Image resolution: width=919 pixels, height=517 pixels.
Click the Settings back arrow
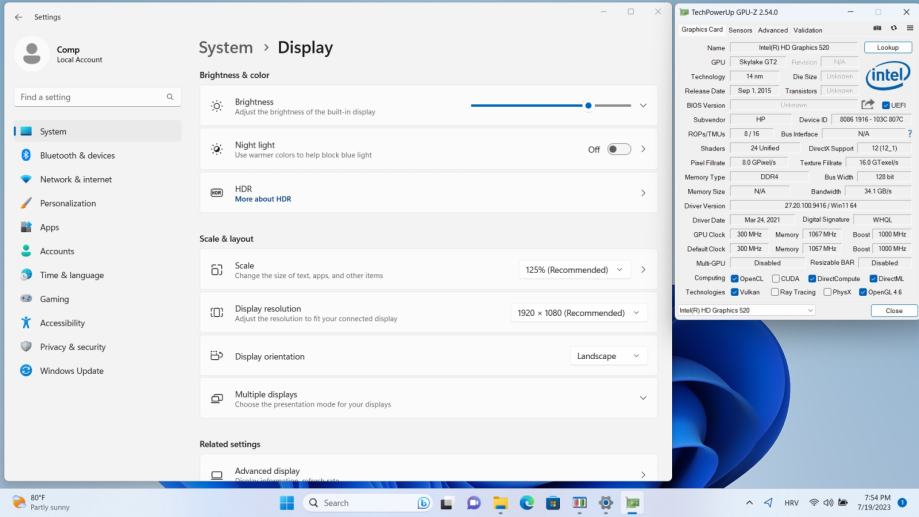[19, 17]
